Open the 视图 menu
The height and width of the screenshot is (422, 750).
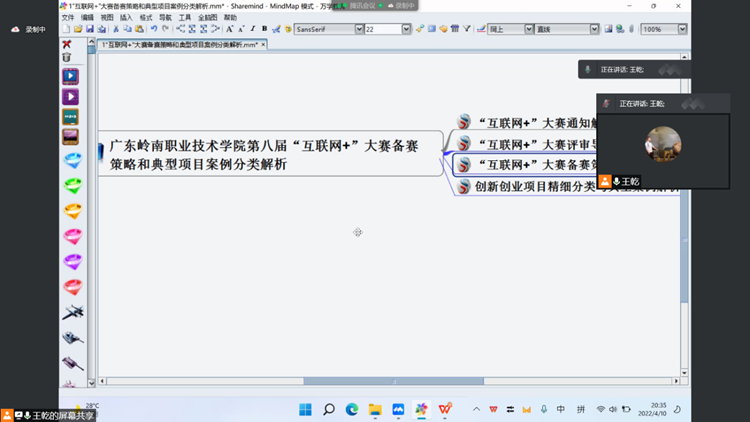coord(107,18)
